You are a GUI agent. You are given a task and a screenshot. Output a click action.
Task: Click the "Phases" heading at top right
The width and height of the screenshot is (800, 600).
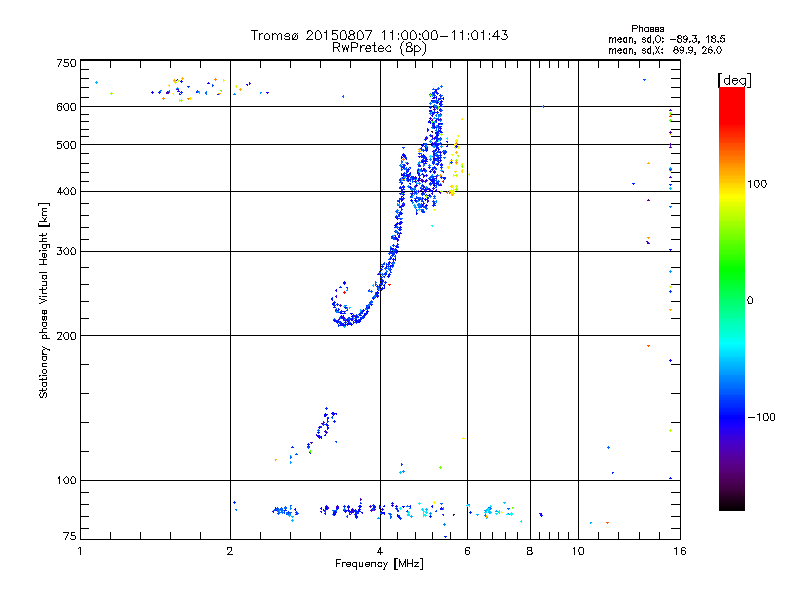(x=647, y=29)
